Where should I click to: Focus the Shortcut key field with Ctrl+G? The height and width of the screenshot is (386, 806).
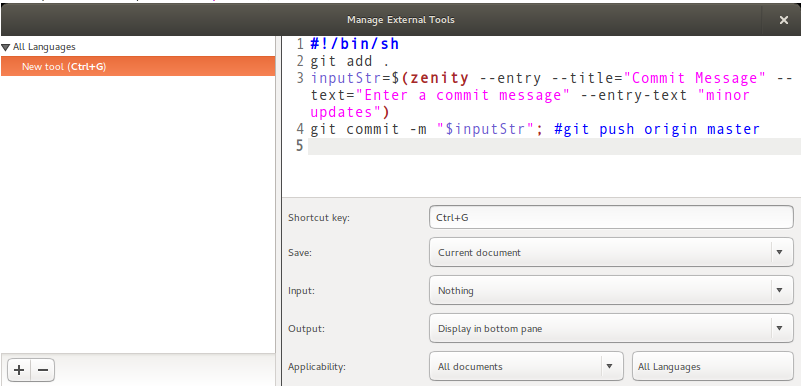tap(611, 217)
